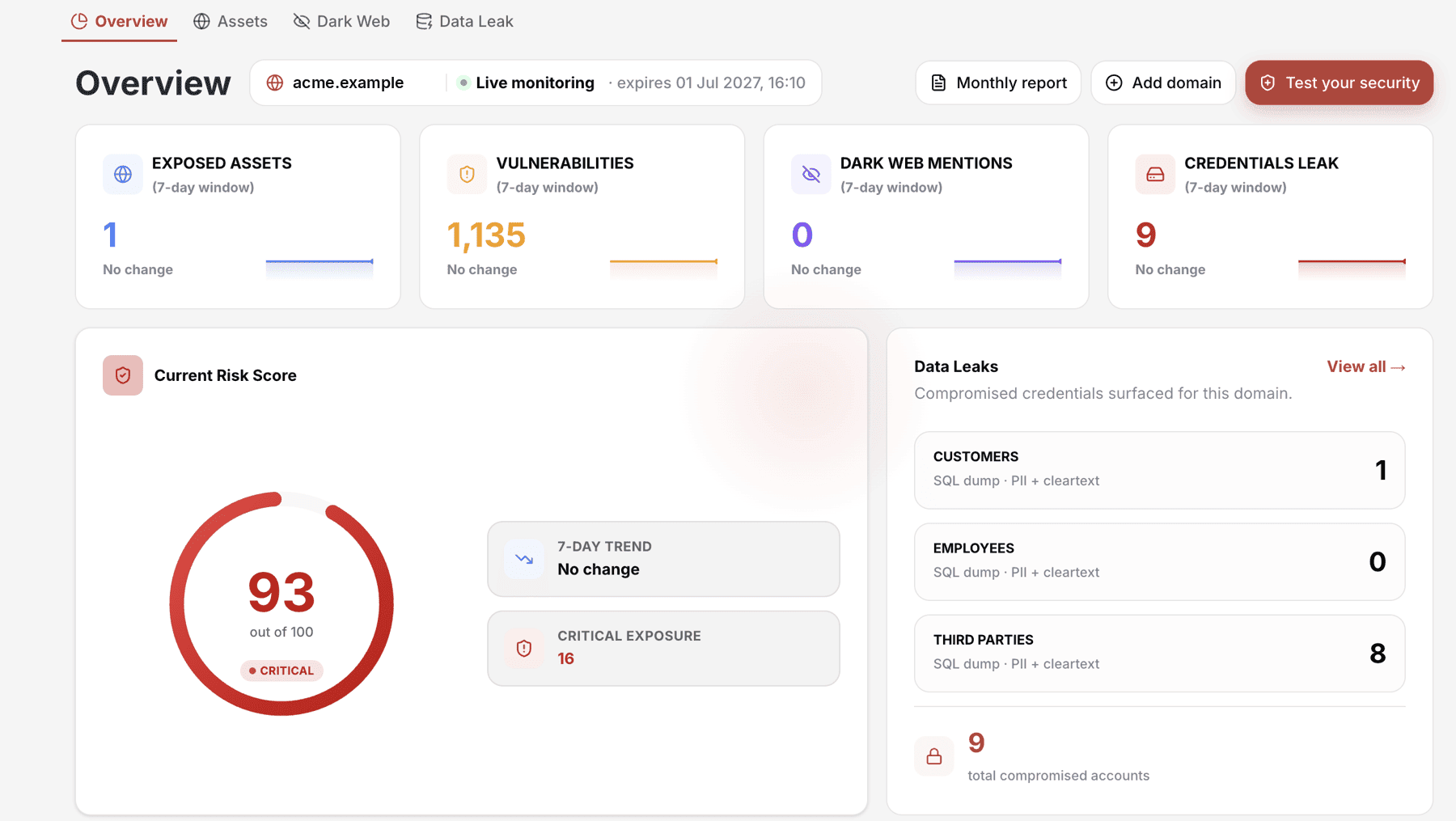Click the Dark Web Mentions crossed-eye icon

(811, 174)
